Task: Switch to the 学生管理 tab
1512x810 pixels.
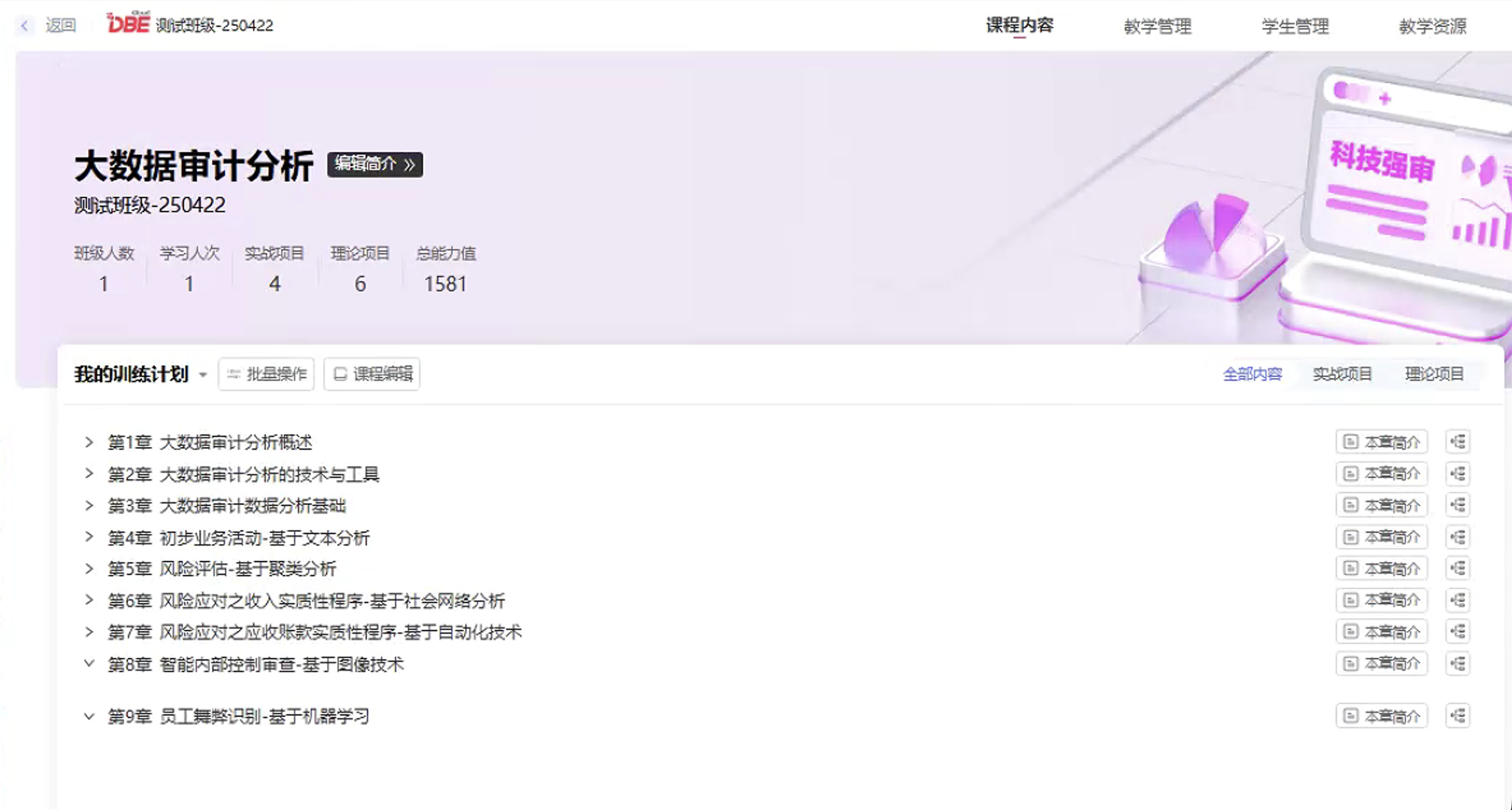Action: coord(1295,26)
